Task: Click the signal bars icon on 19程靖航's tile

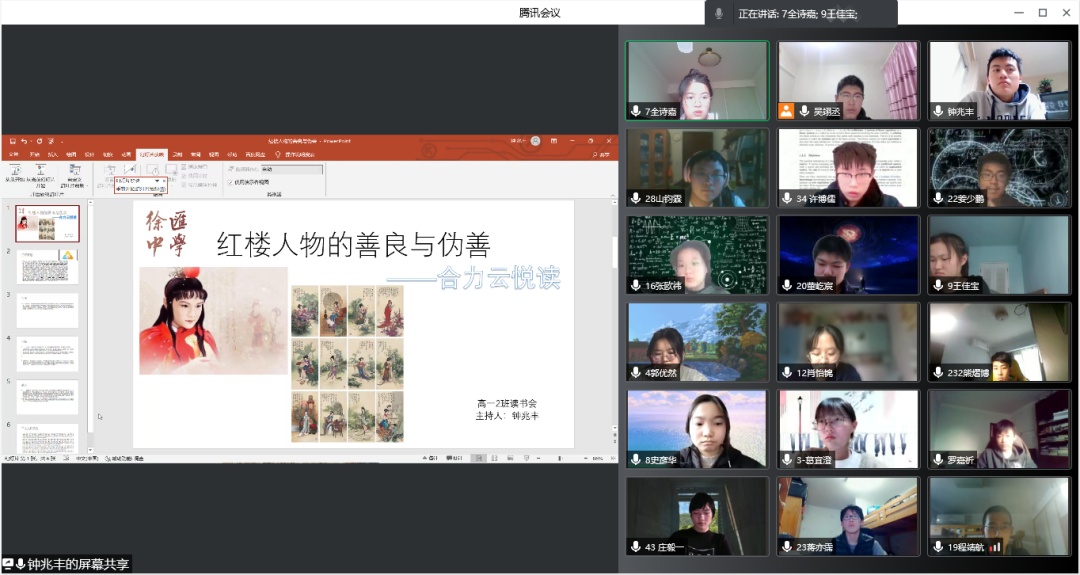Action: point(996,547)
